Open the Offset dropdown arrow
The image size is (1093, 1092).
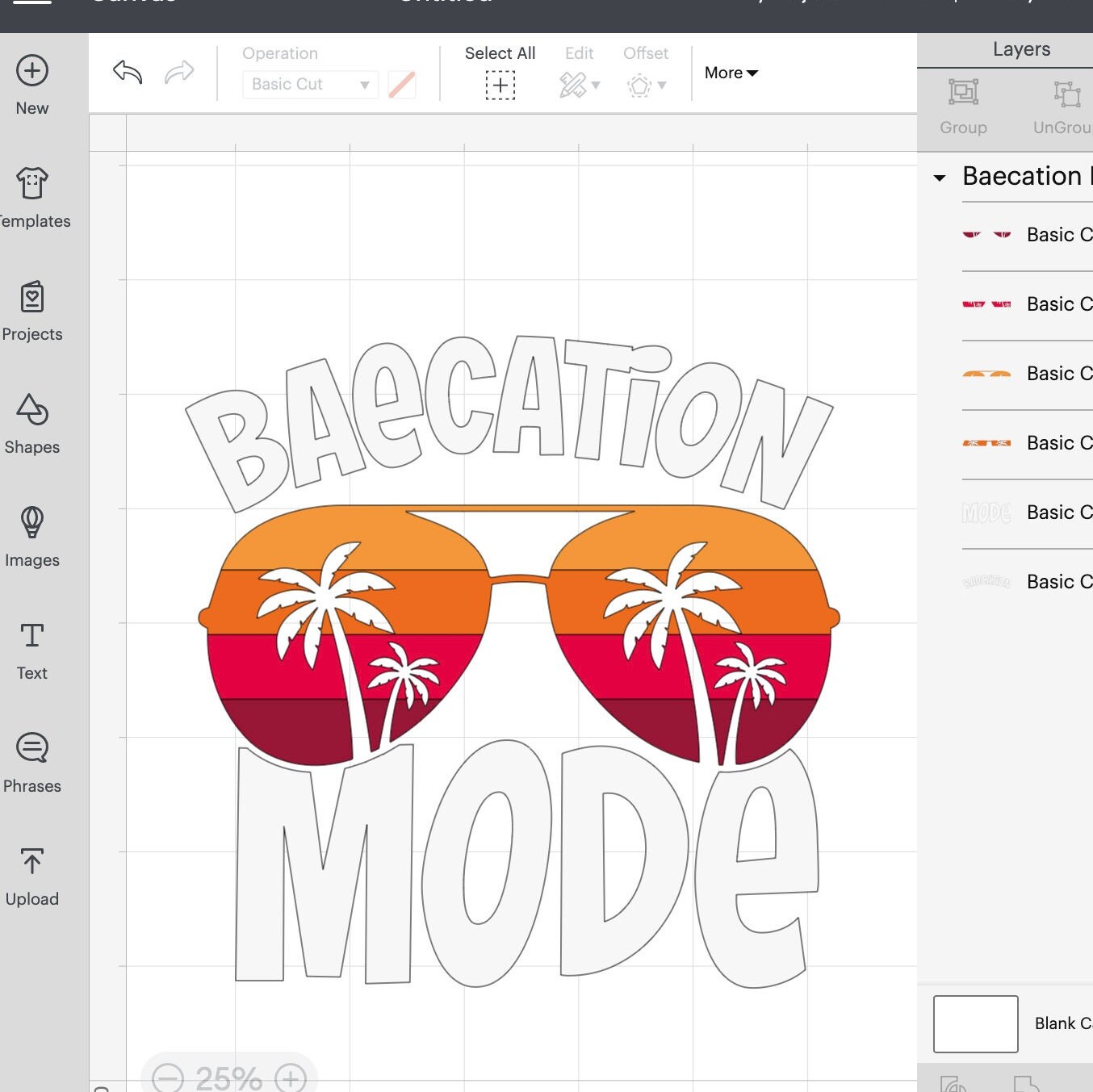[x=660, y=86]
